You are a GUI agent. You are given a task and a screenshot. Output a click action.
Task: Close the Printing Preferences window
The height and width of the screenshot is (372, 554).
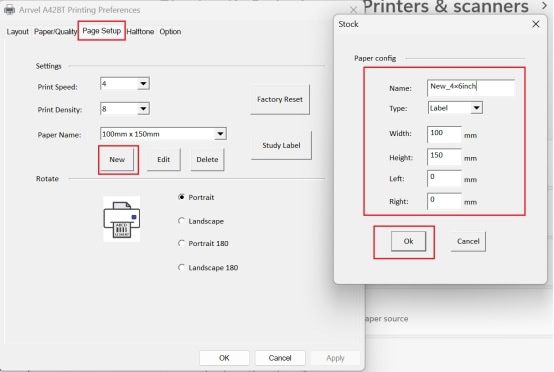(x=353, y=10)
